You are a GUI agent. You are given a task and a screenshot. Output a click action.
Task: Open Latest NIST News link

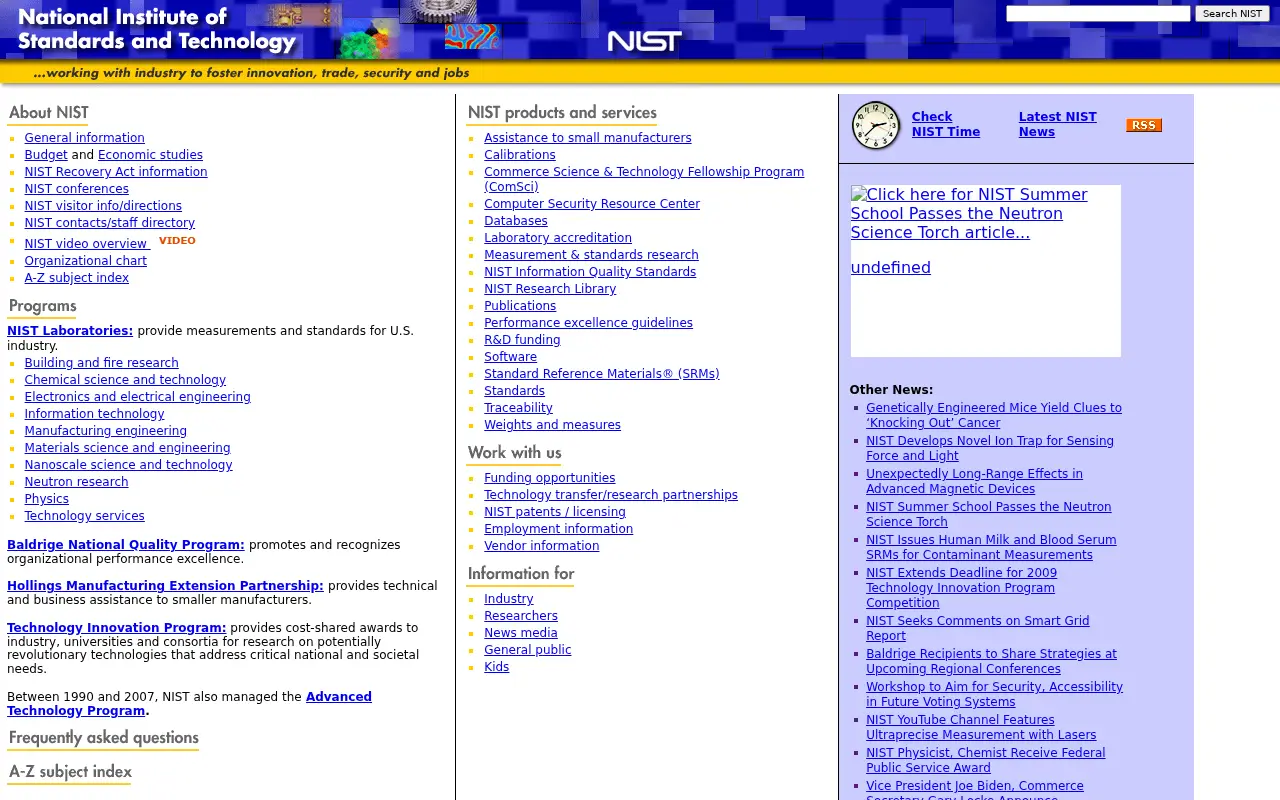coord(1058,124)
